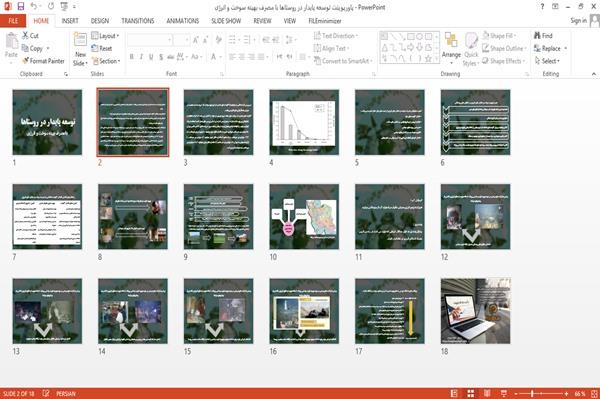
Task: Select slide 1 title thumbnail
Action: coord(47,122)
